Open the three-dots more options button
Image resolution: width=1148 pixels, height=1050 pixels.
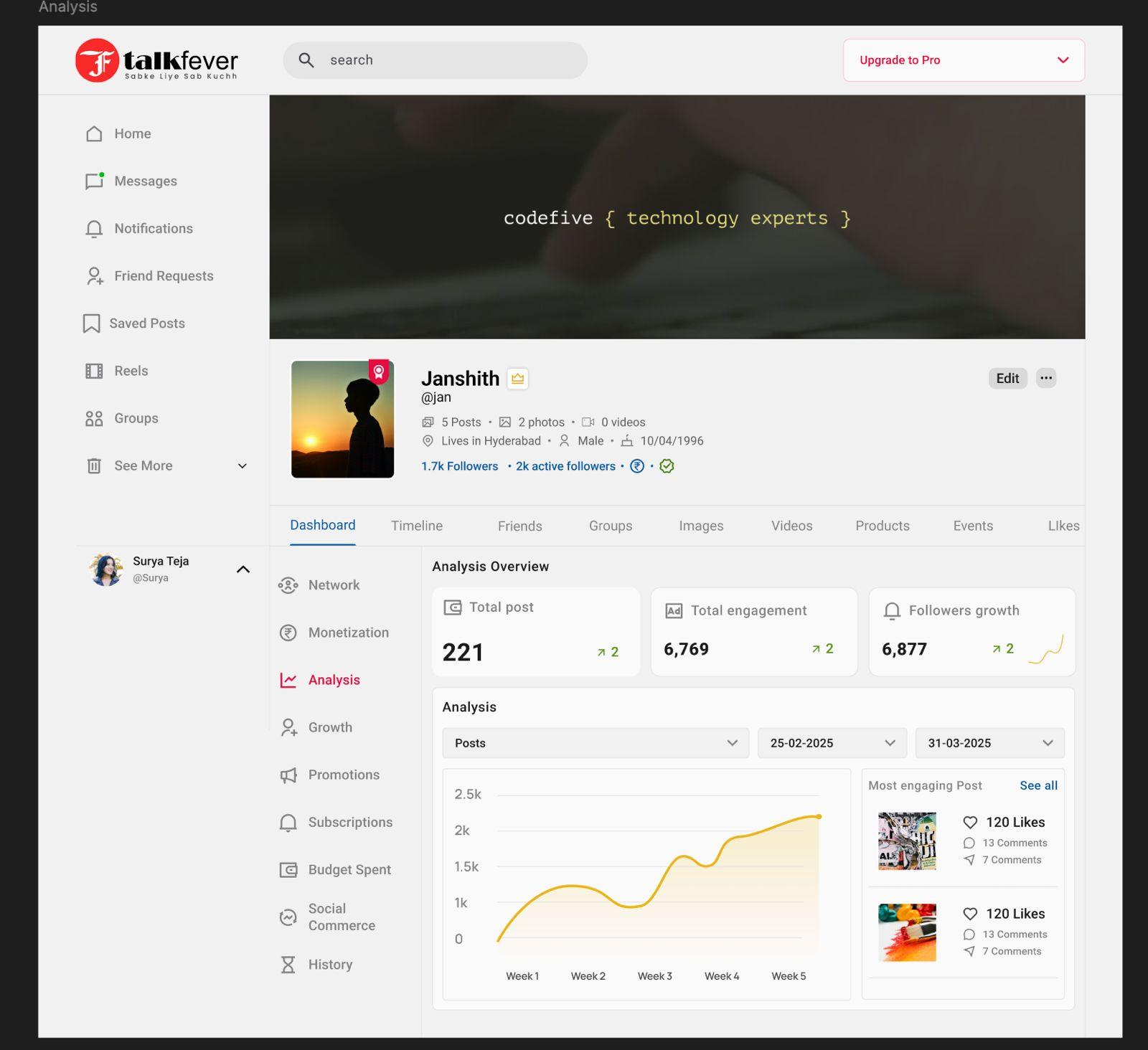1046,378
